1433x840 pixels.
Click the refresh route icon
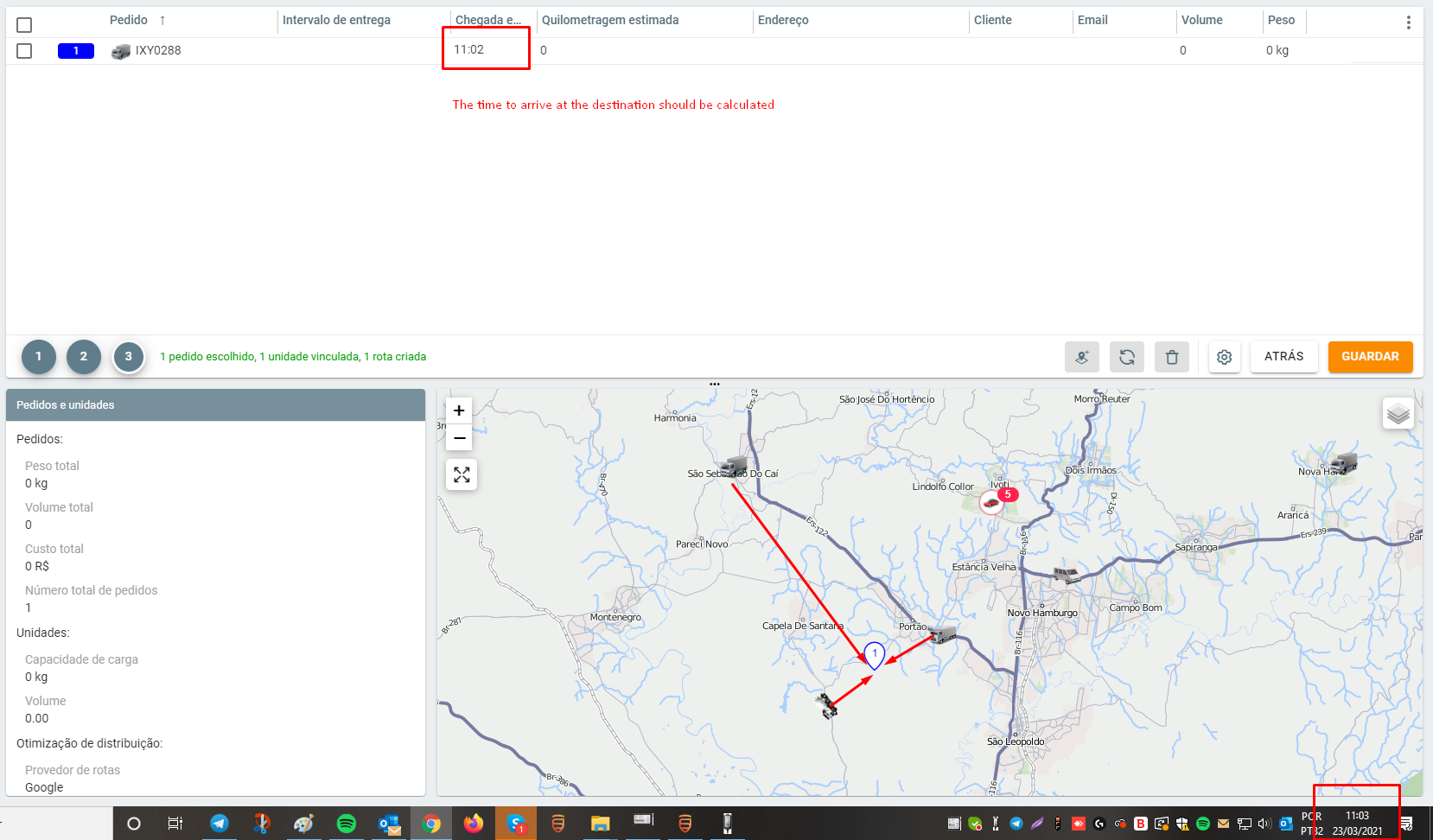point(1127,357)
